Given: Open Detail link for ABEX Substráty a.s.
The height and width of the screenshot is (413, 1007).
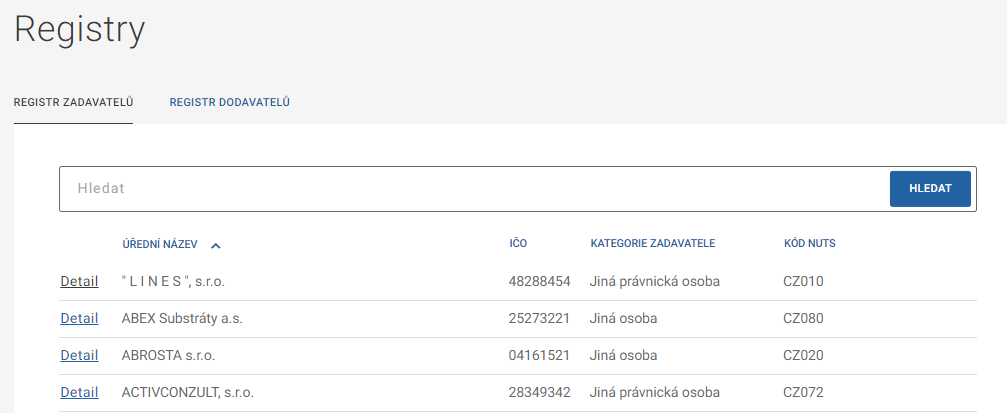Looking at the screenshot, I should point(79,319).
